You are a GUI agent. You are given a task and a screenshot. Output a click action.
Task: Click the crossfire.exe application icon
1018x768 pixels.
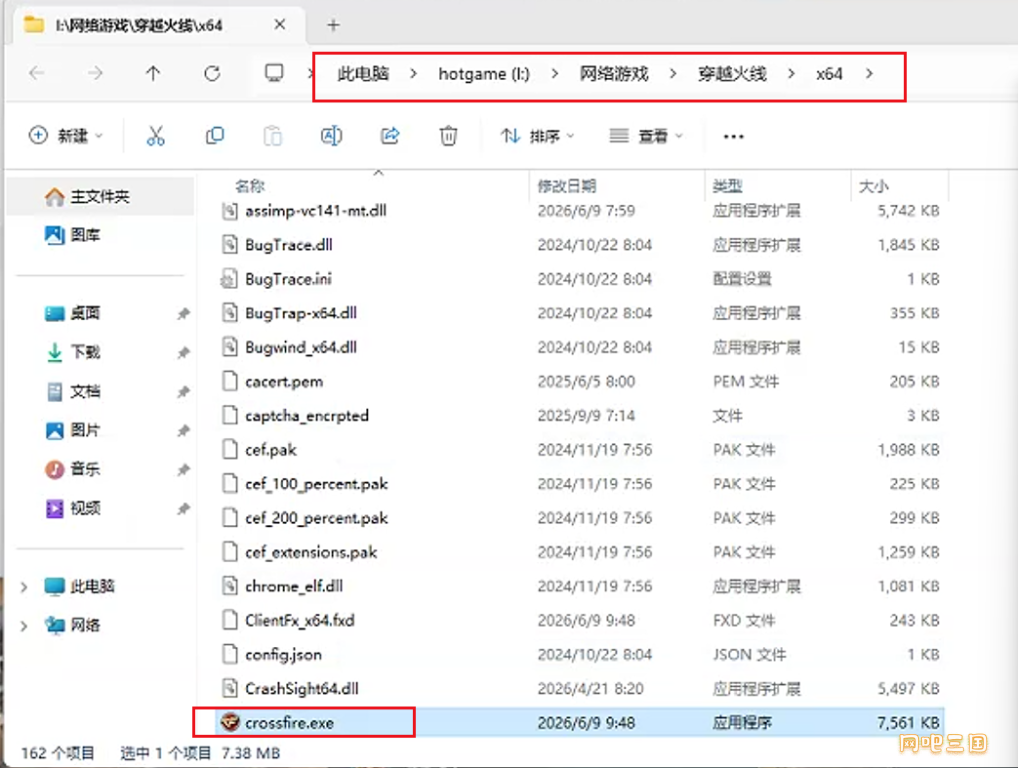[230, 722]
